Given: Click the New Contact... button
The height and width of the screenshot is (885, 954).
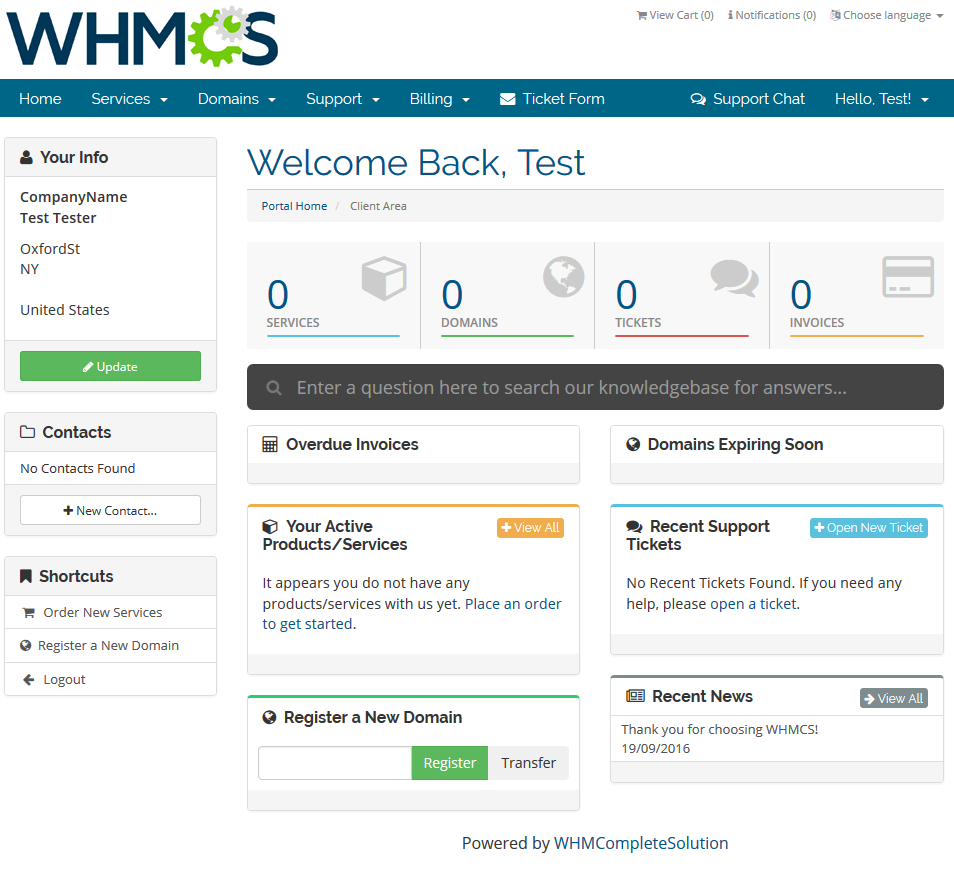Looking at the screenshot, I should (x=110, y=510).
